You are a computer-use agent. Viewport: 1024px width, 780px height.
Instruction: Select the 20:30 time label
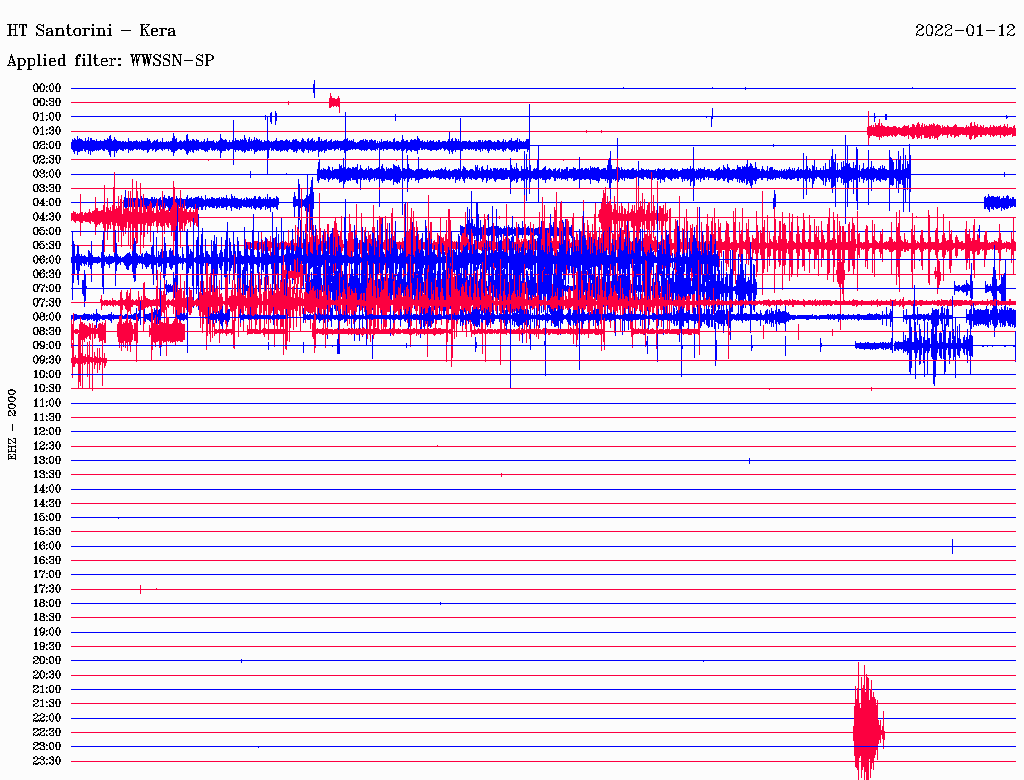tap(47, 675)
